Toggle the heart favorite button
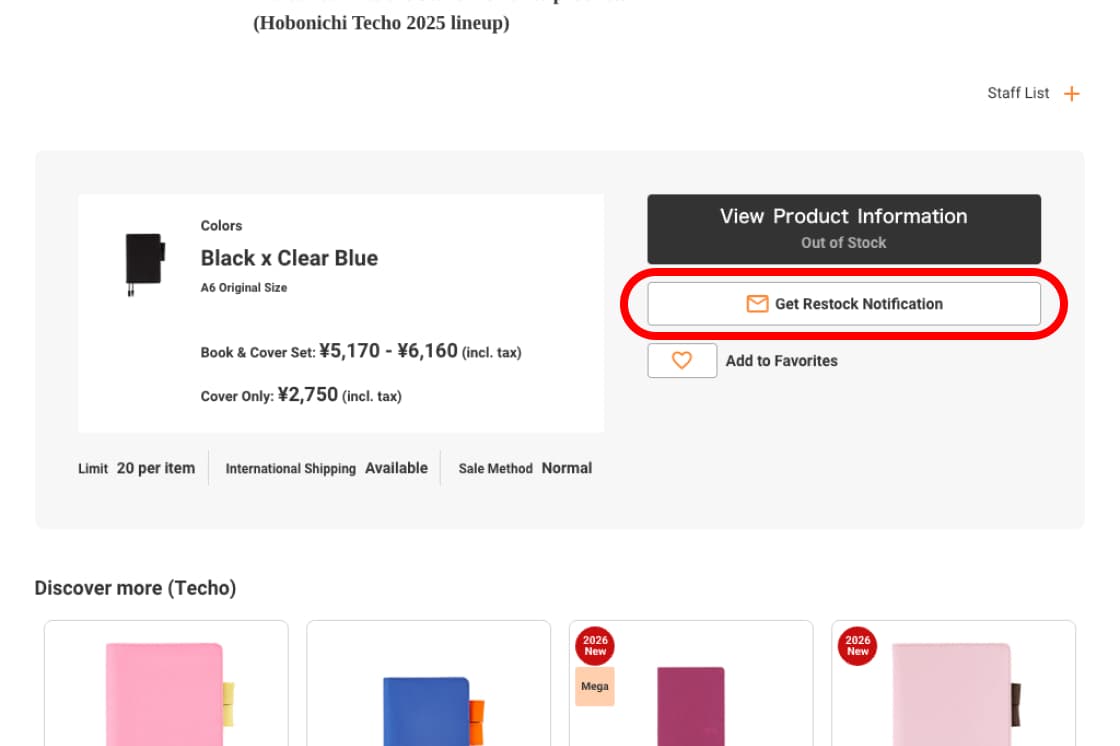 tap(682, 361)
